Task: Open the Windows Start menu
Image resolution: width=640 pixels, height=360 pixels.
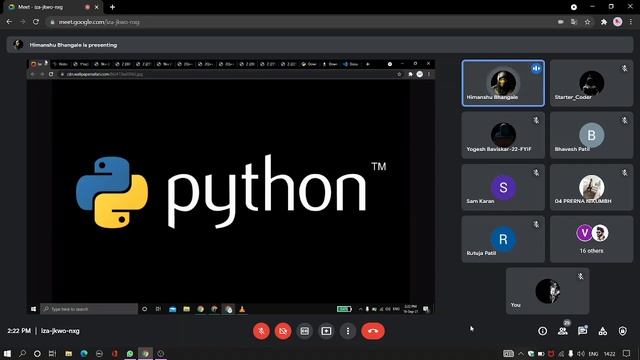Action: (x=7, y=353)
